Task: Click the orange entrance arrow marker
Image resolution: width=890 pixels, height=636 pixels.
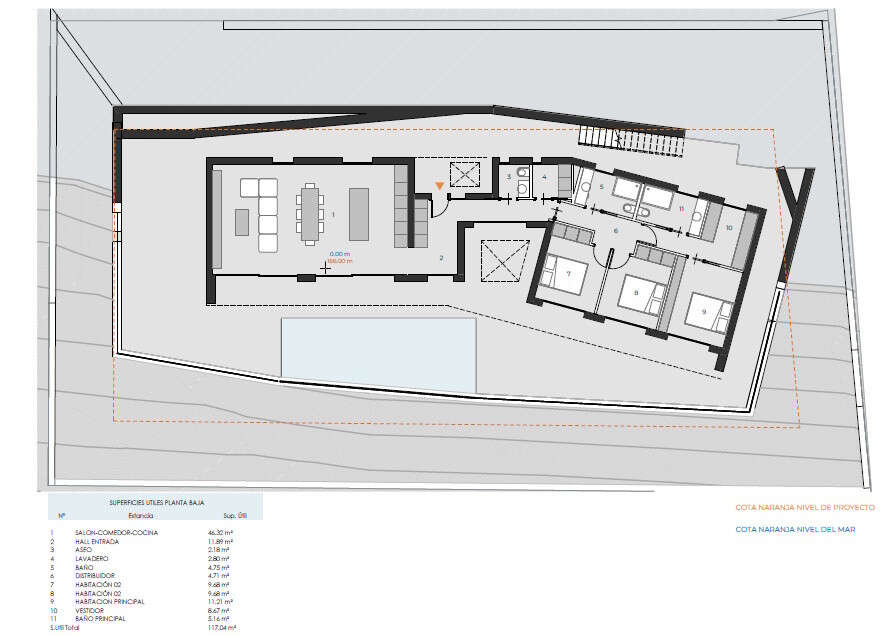Action: [x=439, y=186]
